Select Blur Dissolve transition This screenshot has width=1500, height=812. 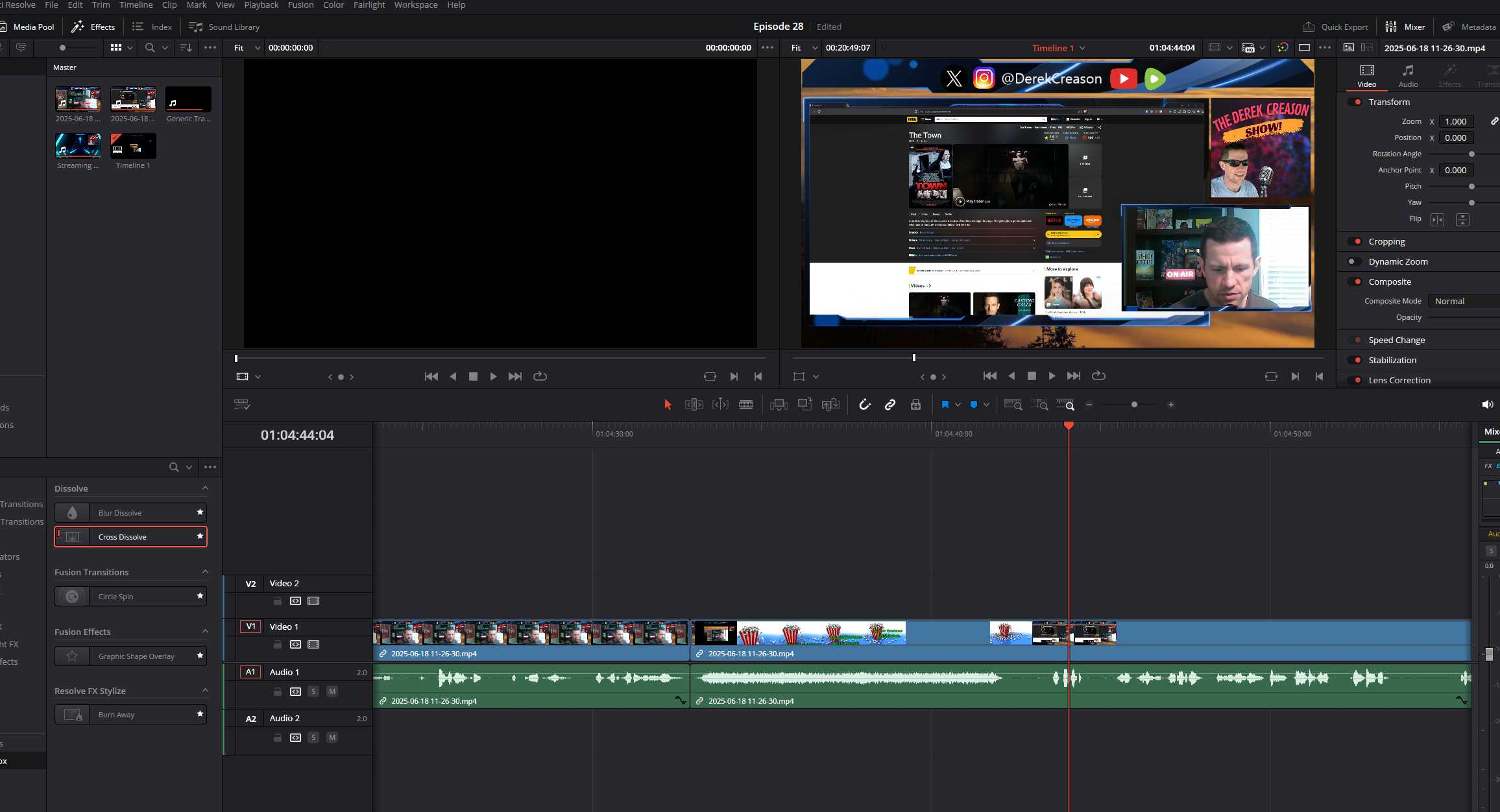point(130,512)
